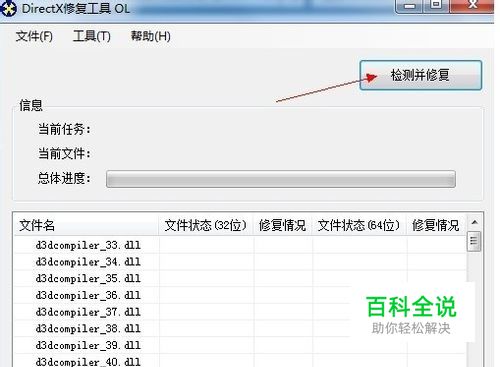This screenshot has height=367, width=500.
Task: Open the 帮助(H) menu
Action: point(151,36)
